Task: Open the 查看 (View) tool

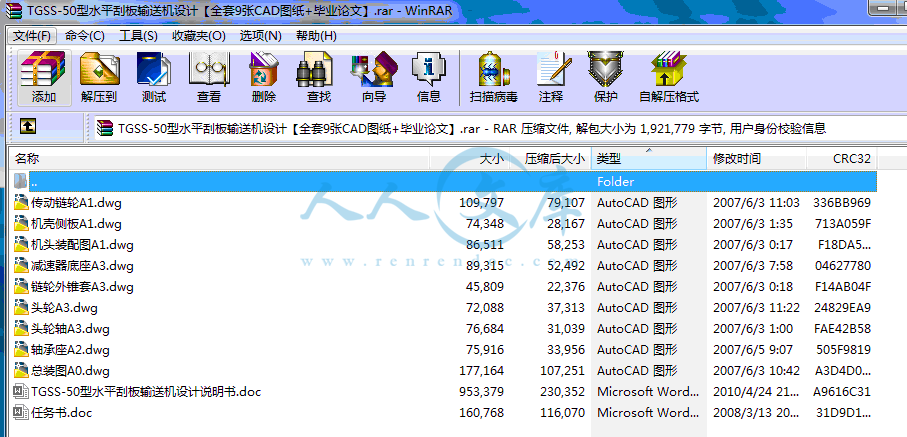Action: click(x=209, y=78)
